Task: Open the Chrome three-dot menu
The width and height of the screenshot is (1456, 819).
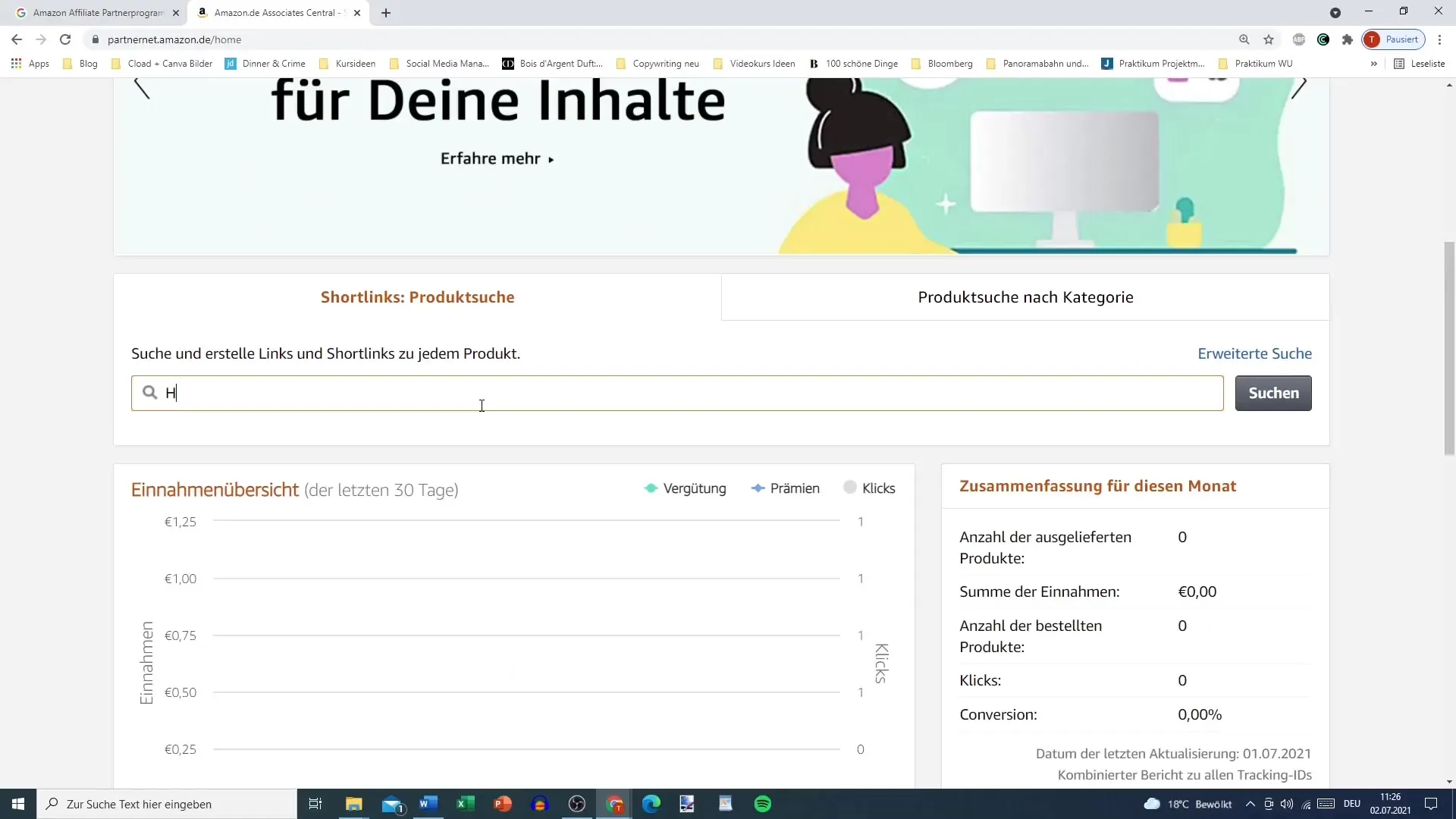Action: coord(1440,39)
